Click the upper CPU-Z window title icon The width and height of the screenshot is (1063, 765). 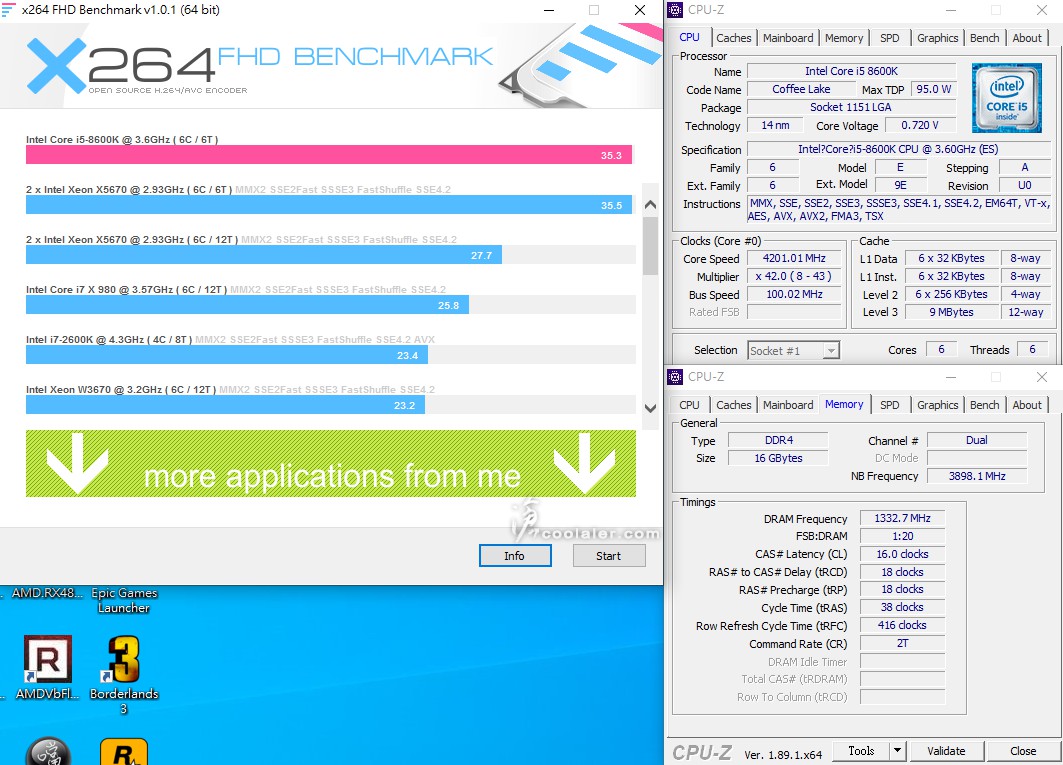(675, 9)
